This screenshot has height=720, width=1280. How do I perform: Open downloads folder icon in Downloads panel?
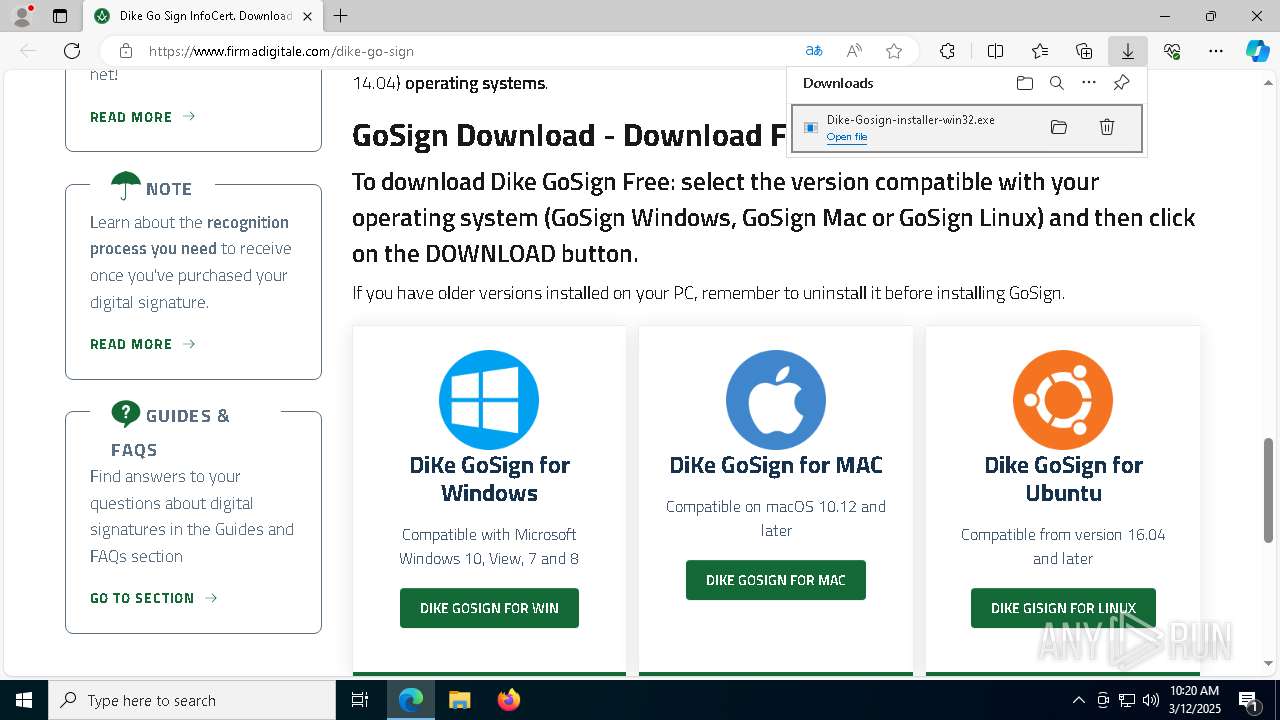(x=1025, y=83)
